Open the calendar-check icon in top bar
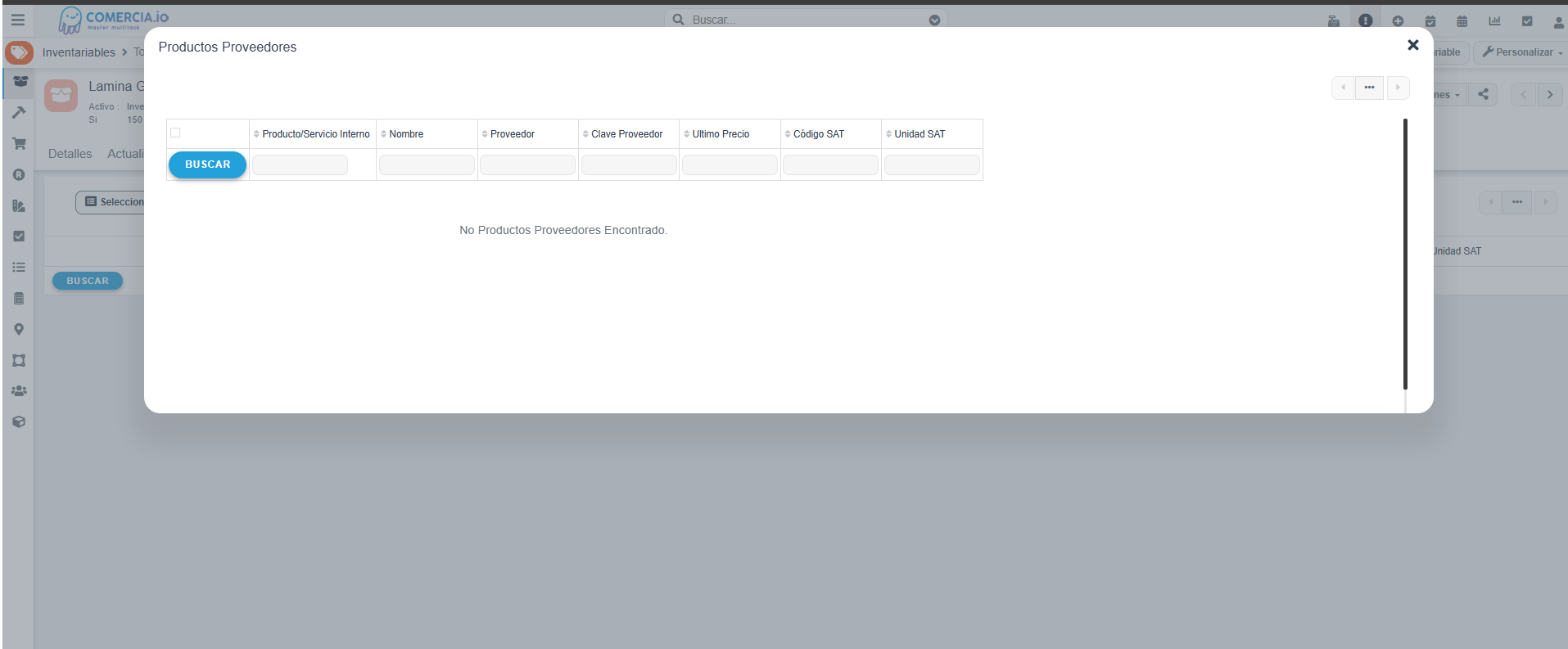The width and height of the screenshot is (1568, 649). [x=1430, y=20]
